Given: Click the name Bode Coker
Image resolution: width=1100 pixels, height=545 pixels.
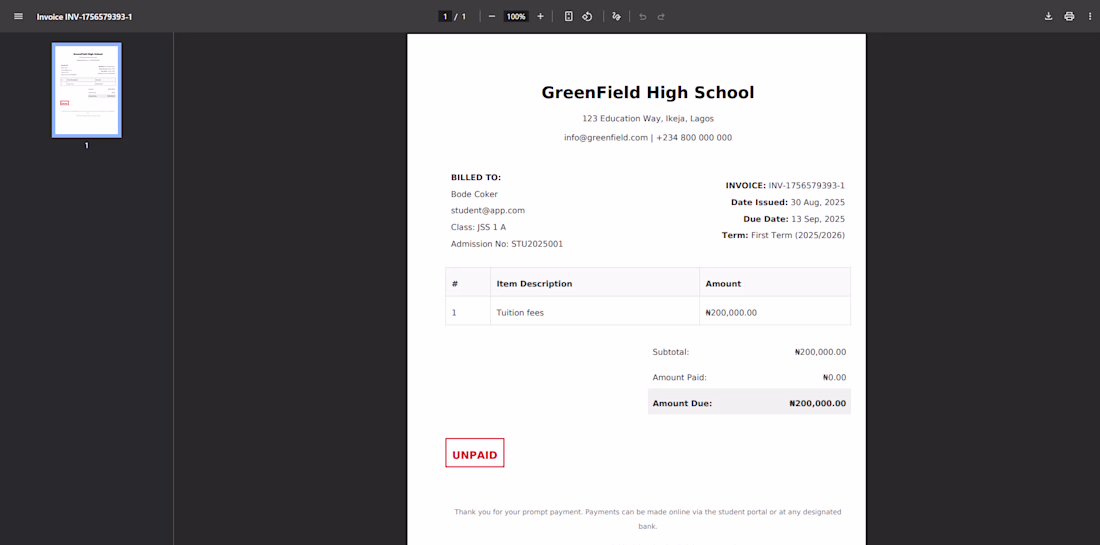Looking at the screenshot, I should coord(474,194).
